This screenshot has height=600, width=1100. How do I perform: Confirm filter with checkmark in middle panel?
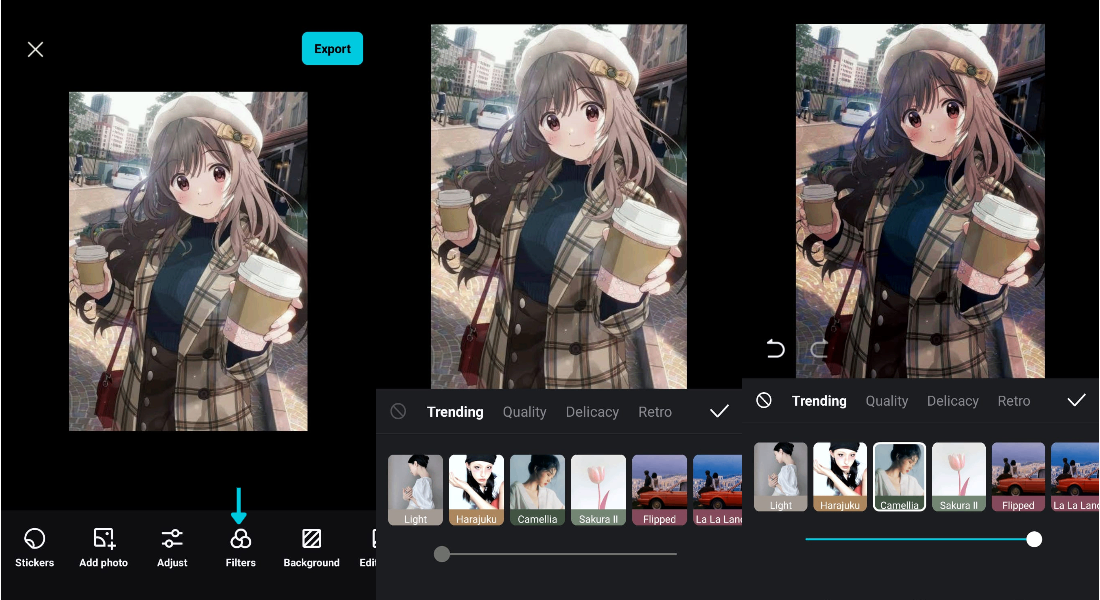click(719, 411)
